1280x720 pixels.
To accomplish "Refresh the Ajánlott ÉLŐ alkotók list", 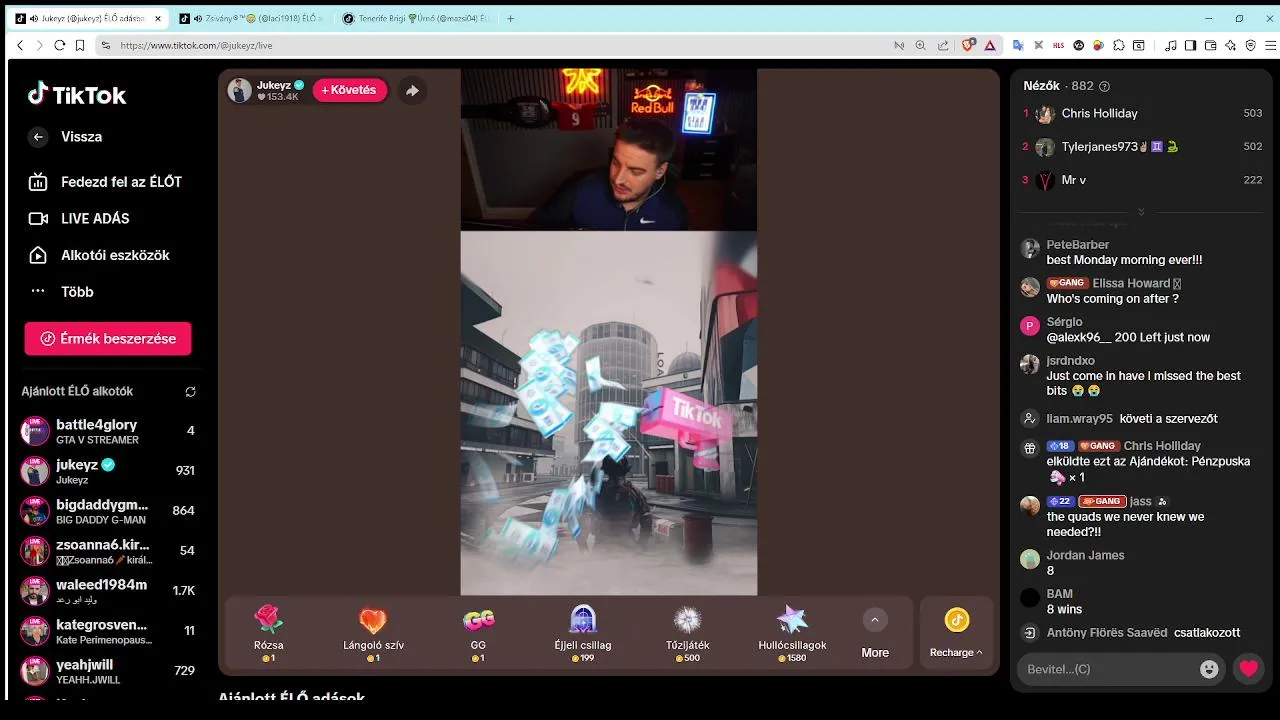I will tap(190, 392).
